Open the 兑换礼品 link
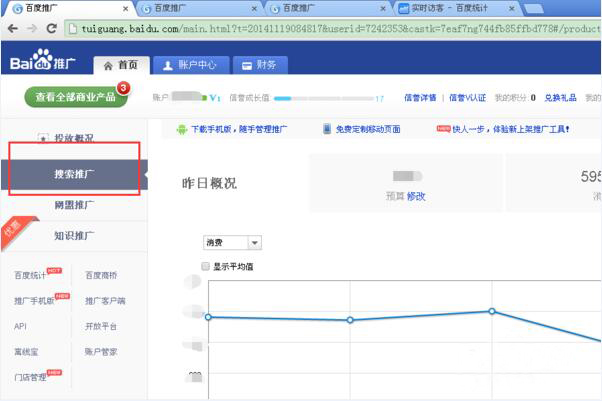 (x=561, y=98)
